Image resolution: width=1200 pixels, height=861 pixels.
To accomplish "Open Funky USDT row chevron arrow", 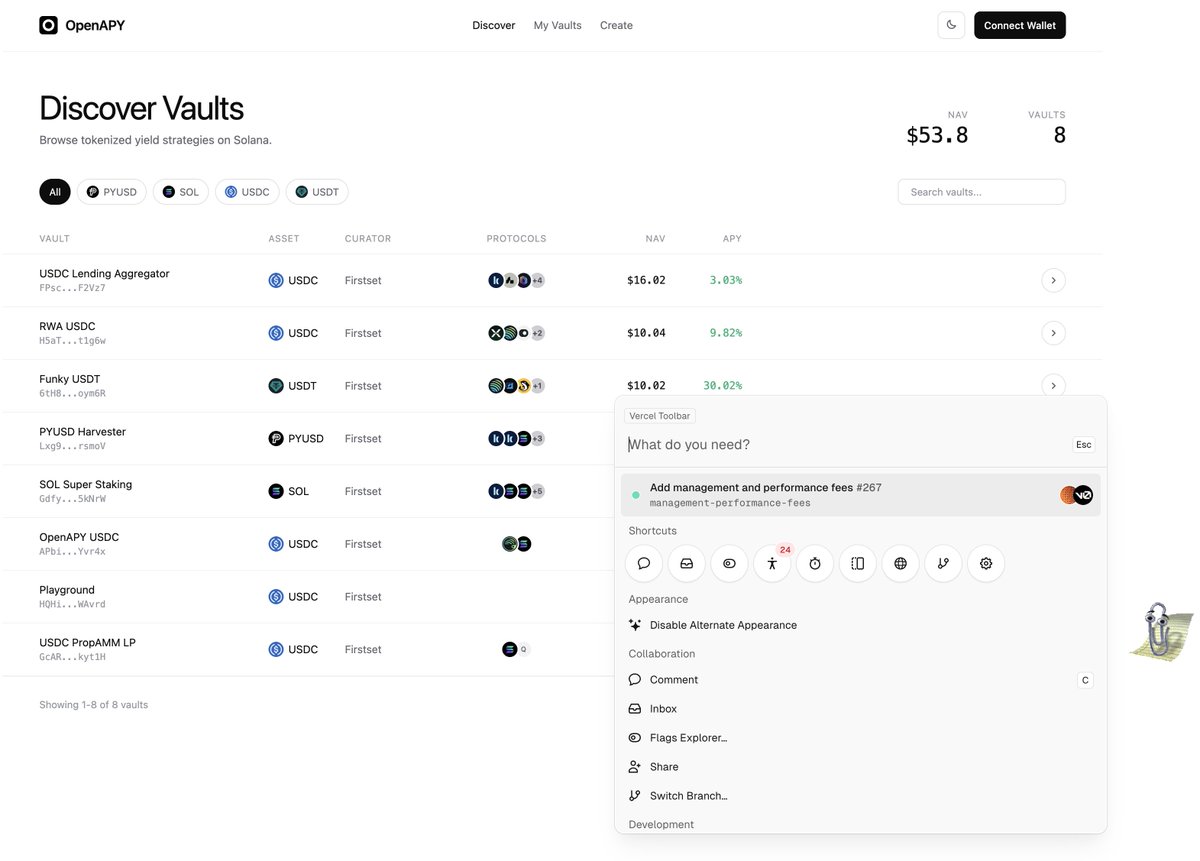I will pyautogui.click(x=1053, y=385).
